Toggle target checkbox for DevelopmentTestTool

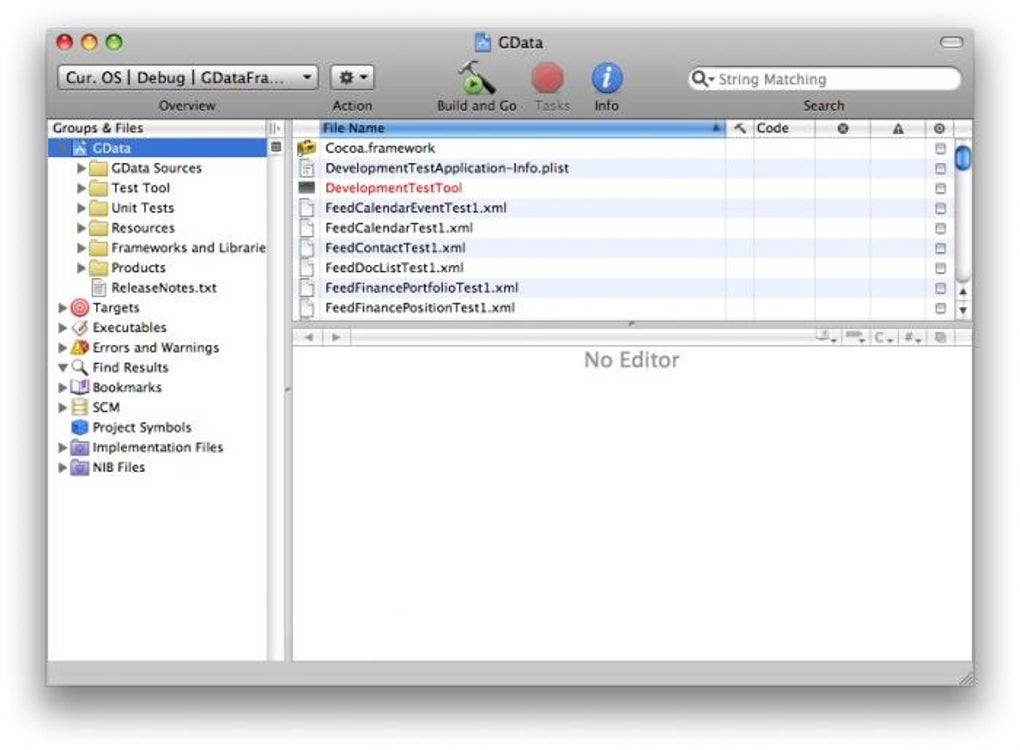tap(940, 188)
